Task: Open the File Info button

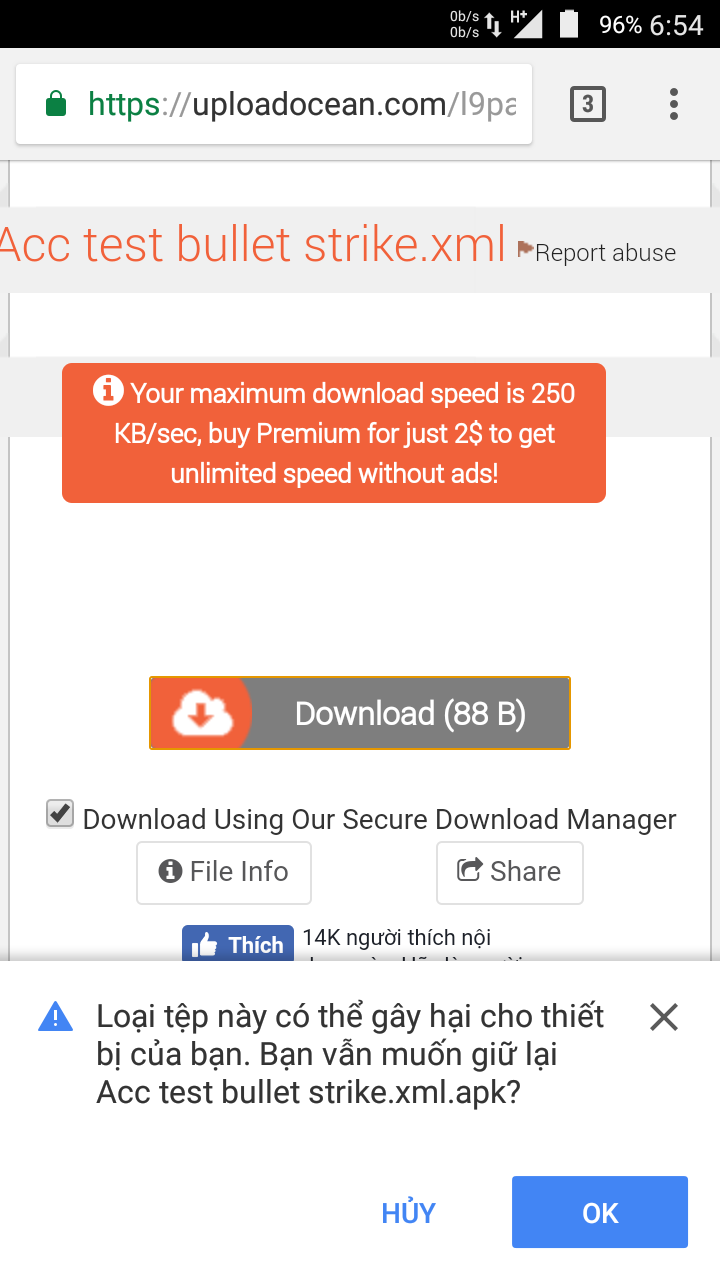Action: click(x=224, y=872)
